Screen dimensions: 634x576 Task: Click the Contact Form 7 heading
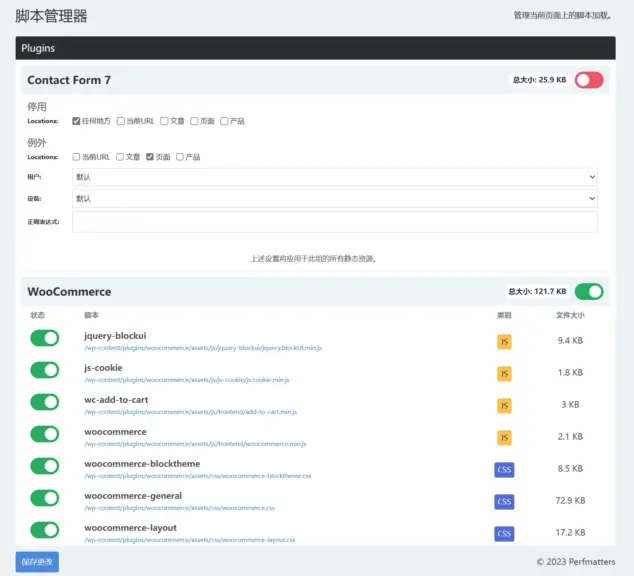point(69,80)
